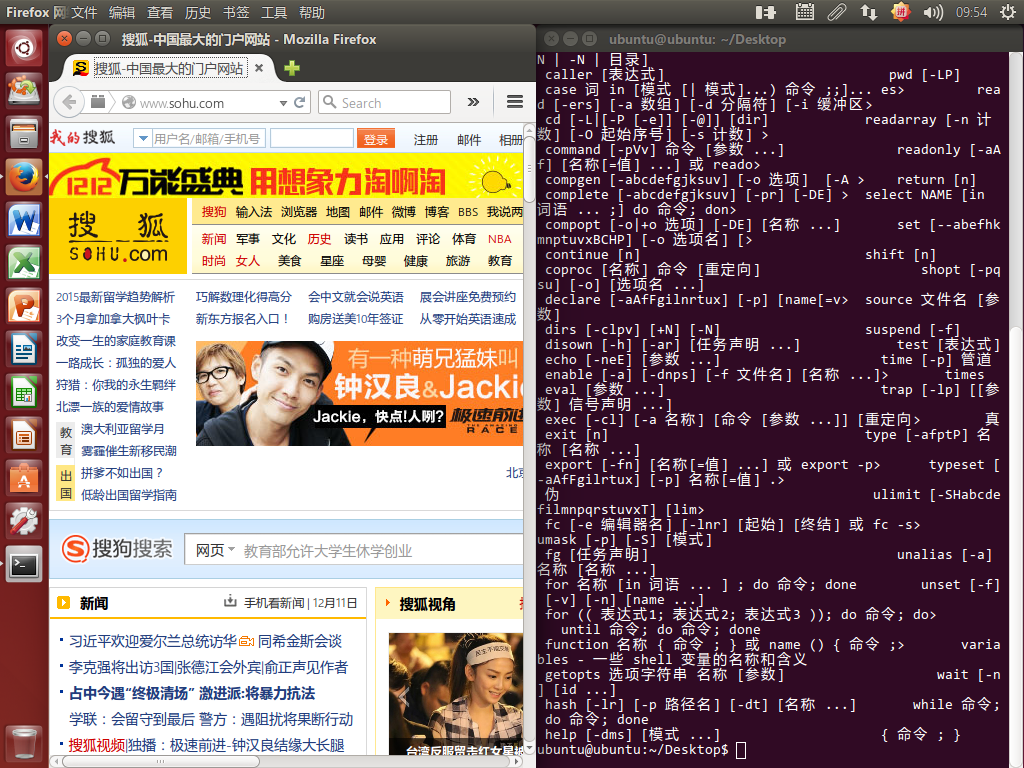Image resolution: width=1024 pixels, height=768 pixels.
Task: Open the 书签 menu
Action: [236, 12]
